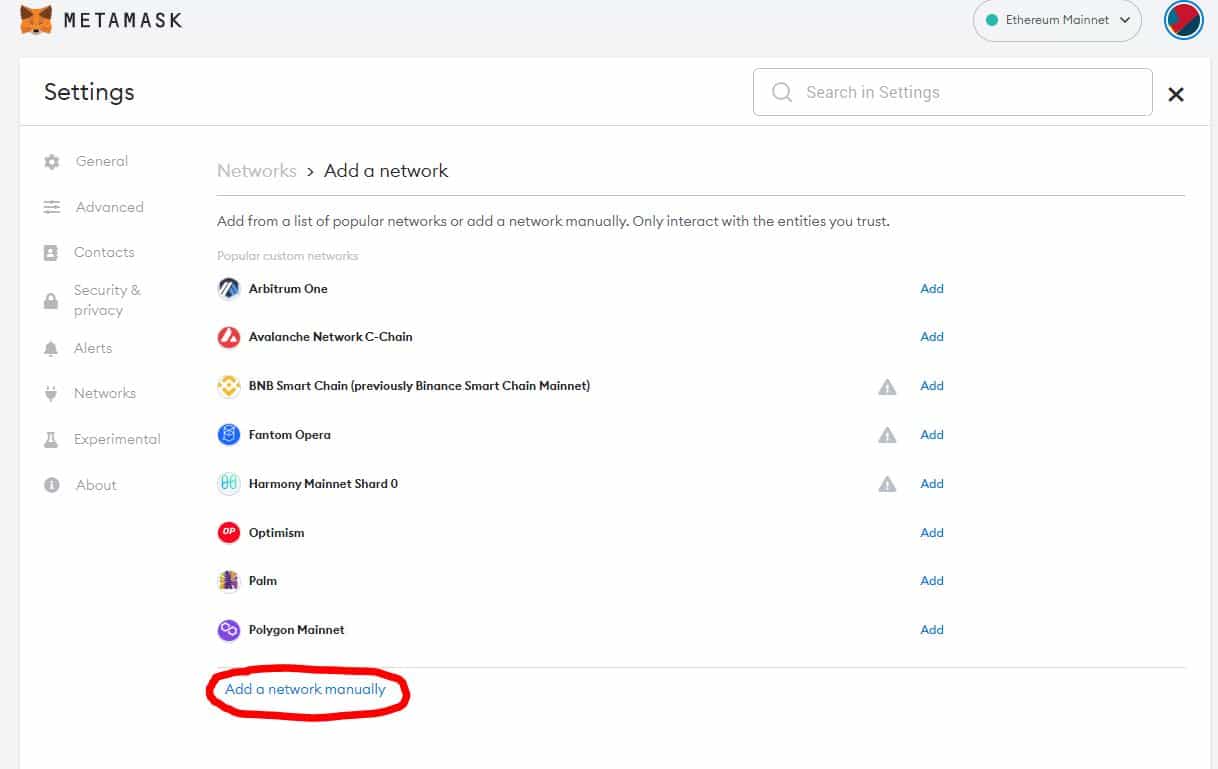Open the About settings tab
Image resolution: width=1218 pixels, height=769 pixels.
(96, 485)
